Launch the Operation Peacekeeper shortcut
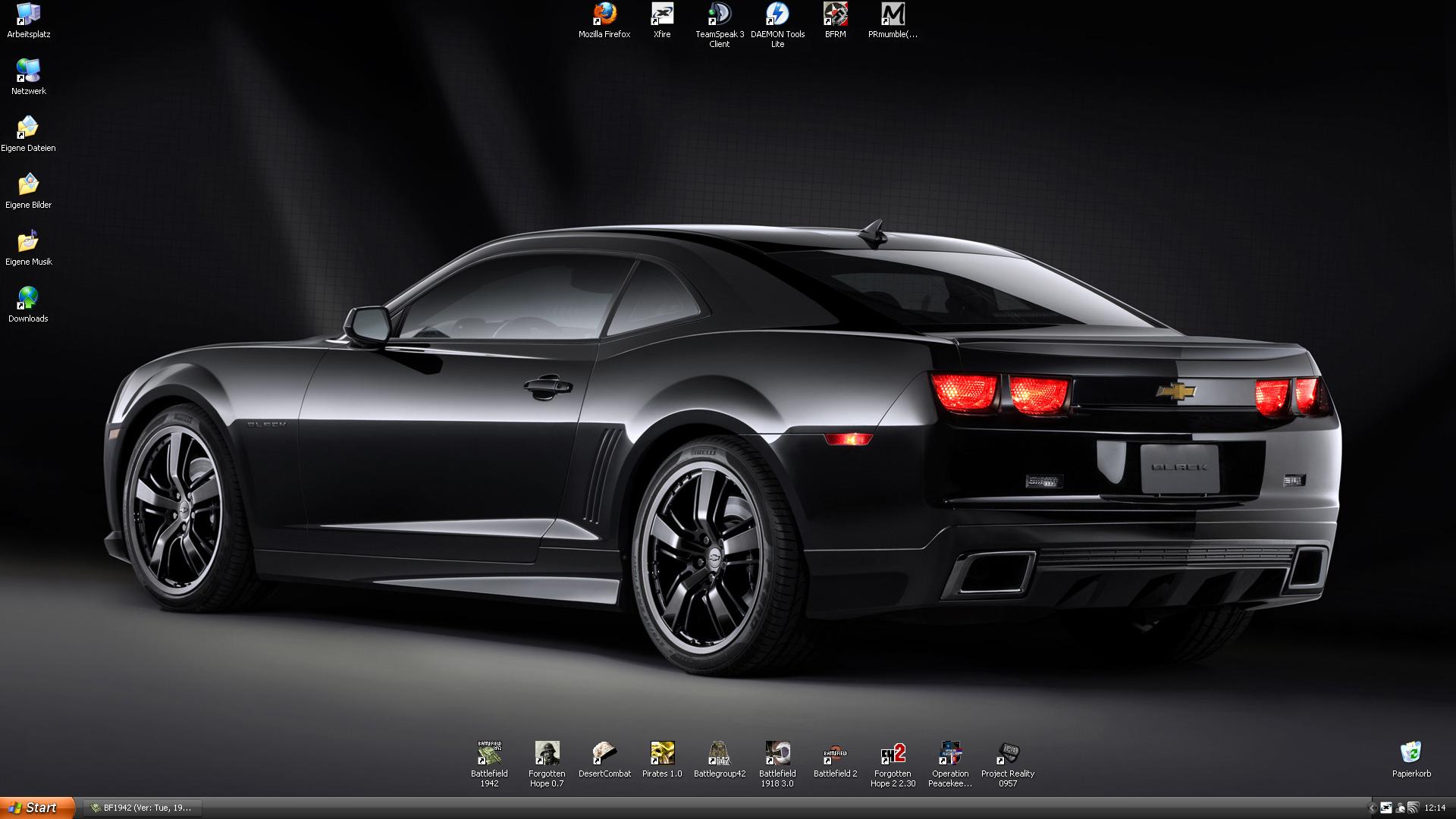Image resolution: width=1456 pixels, height=819 pixels. (950, 764)
